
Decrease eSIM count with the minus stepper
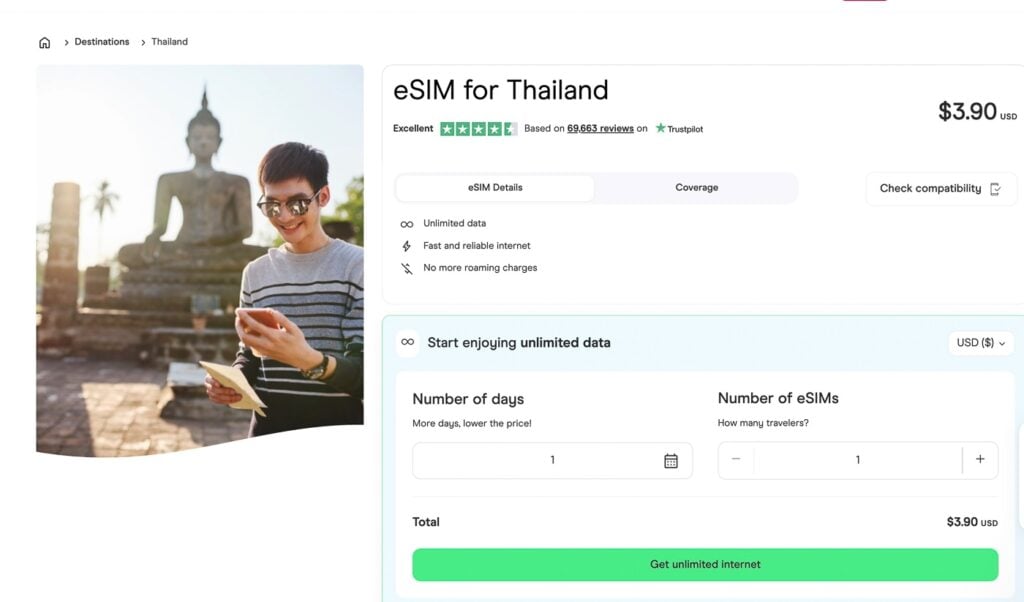735,459
